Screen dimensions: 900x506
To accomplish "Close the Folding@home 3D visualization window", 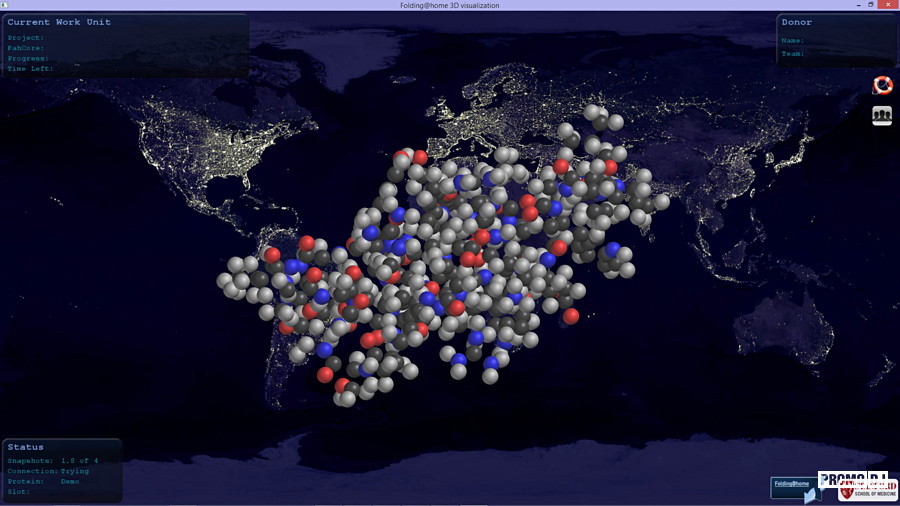I will [890, 5].
